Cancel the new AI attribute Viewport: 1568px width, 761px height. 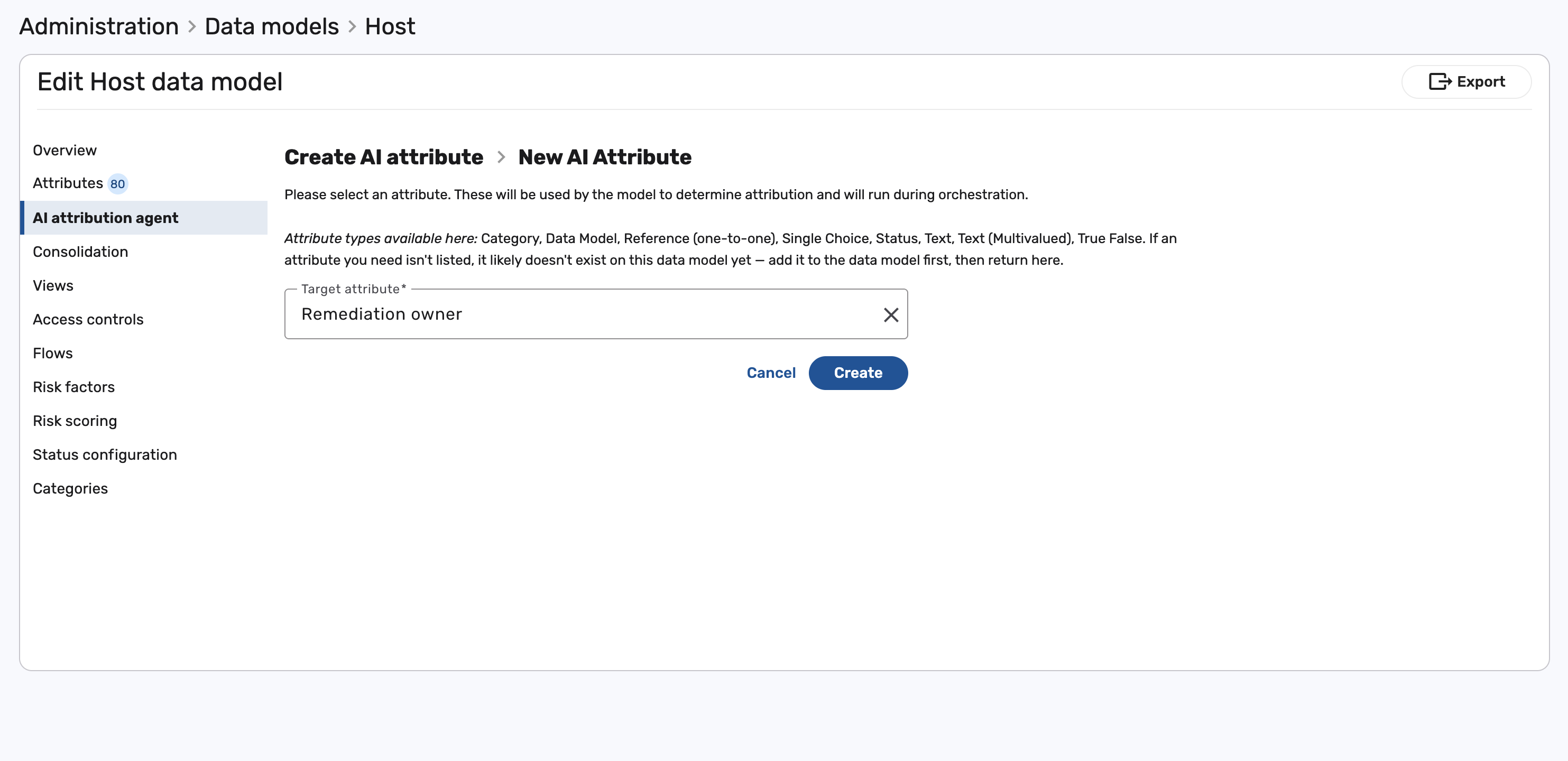tap(771, 373)
